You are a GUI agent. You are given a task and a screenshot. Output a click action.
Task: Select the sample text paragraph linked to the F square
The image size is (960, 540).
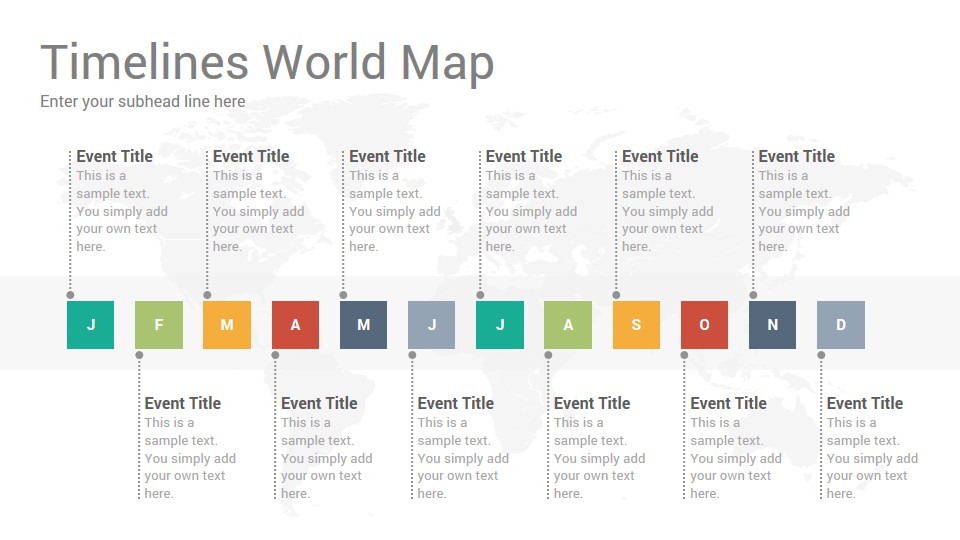point(190,458)
